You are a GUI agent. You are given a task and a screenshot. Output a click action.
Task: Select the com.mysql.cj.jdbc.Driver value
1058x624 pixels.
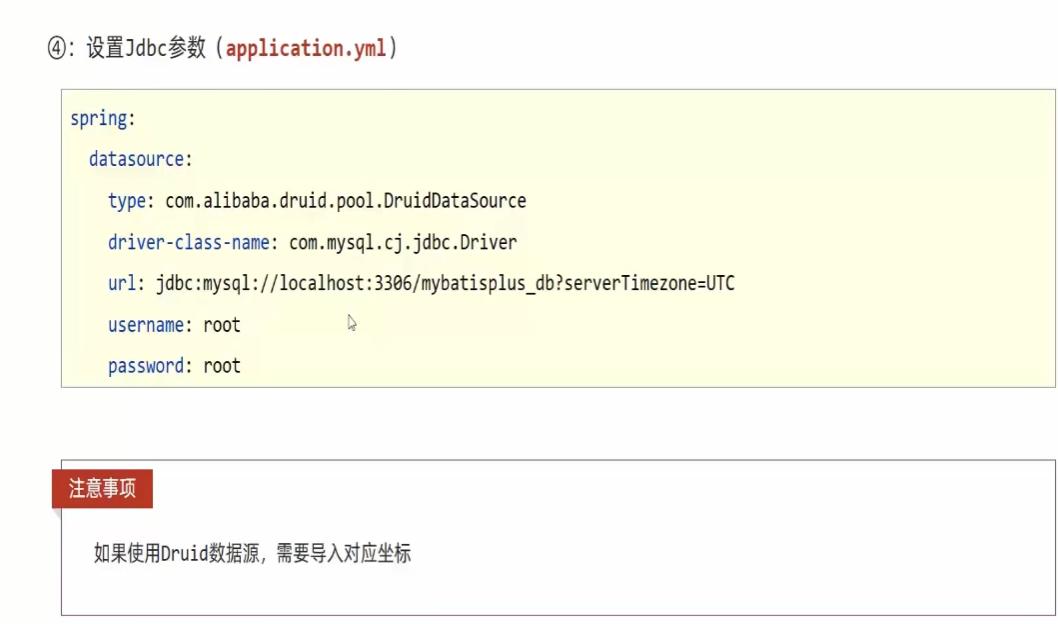(x=403, y=242)
